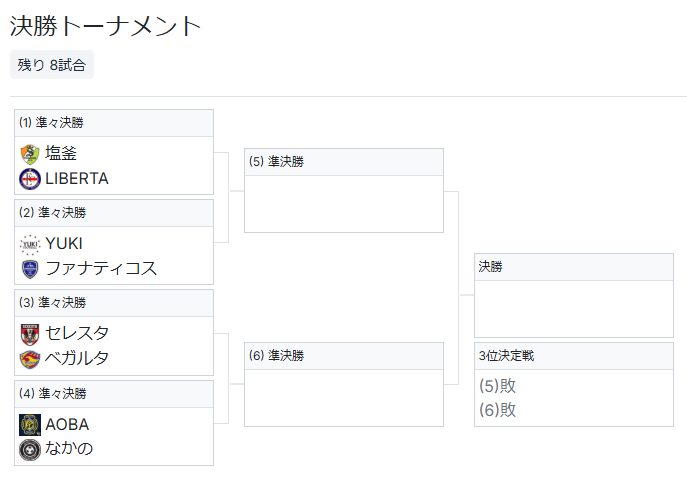
Task: Open the (5) 準決勝 match box
Action: pyautogui.click(x=343, y=191)
